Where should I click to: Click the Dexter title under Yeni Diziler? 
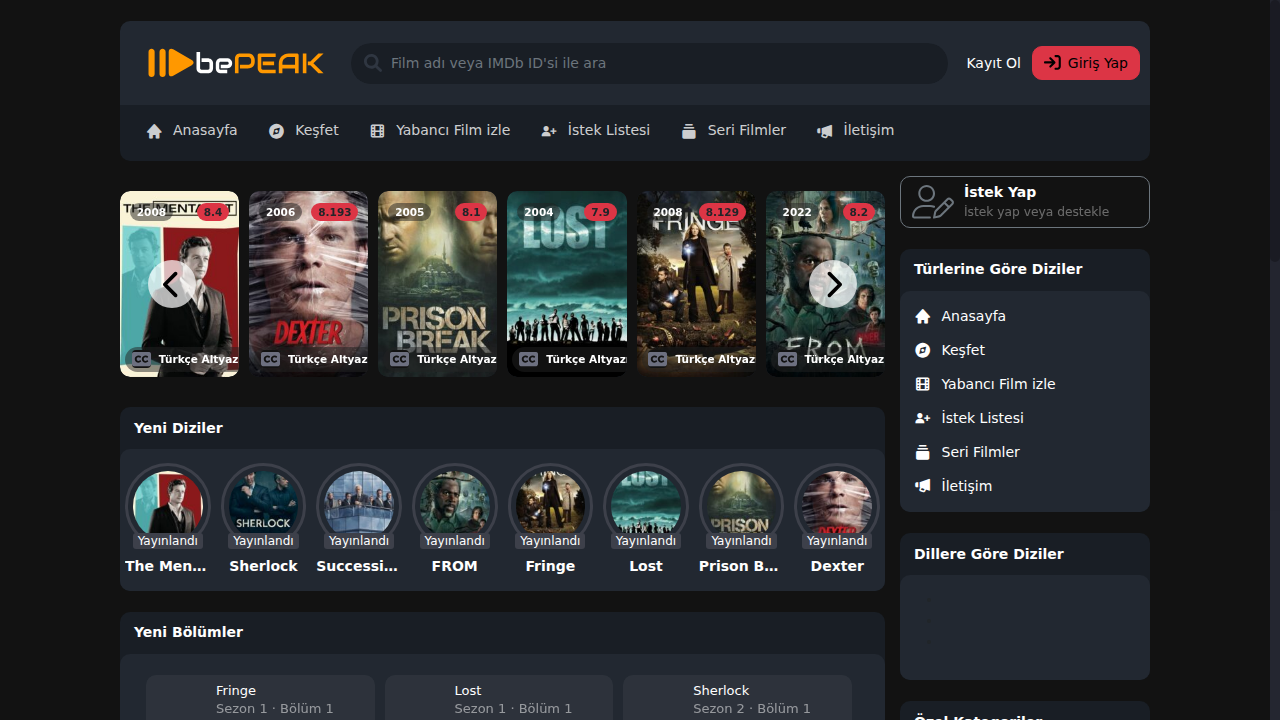click(x=837, y=566)
